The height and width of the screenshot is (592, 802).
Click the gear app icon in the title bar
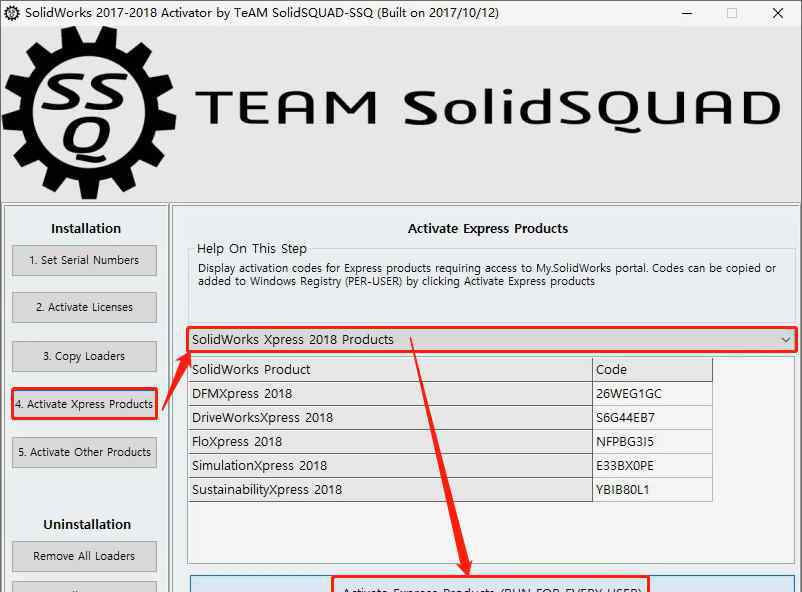[x=11, y=13]
